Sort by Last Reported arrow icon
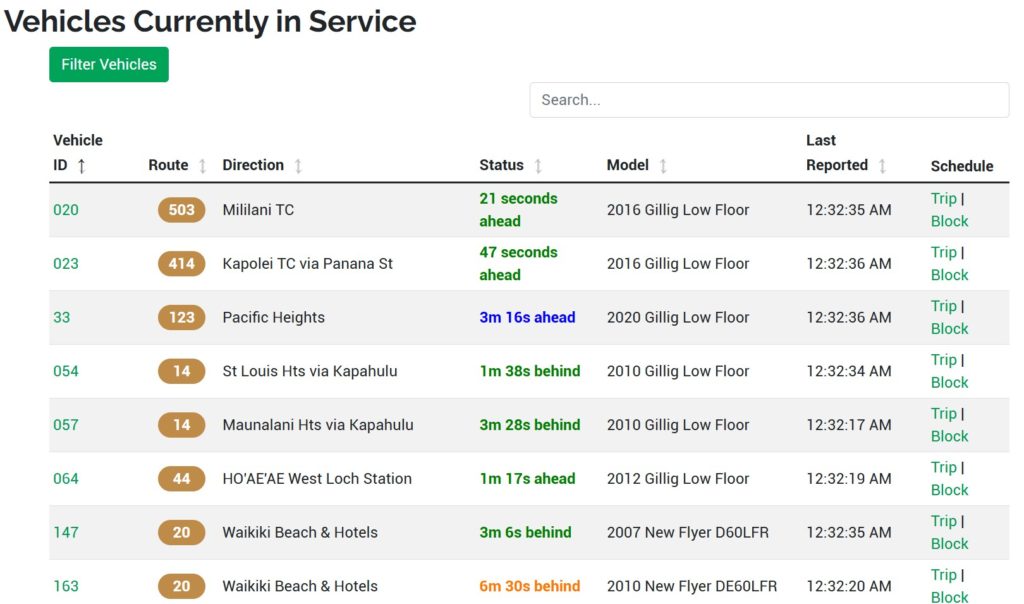1024x604 pixels. pos(882,166)
